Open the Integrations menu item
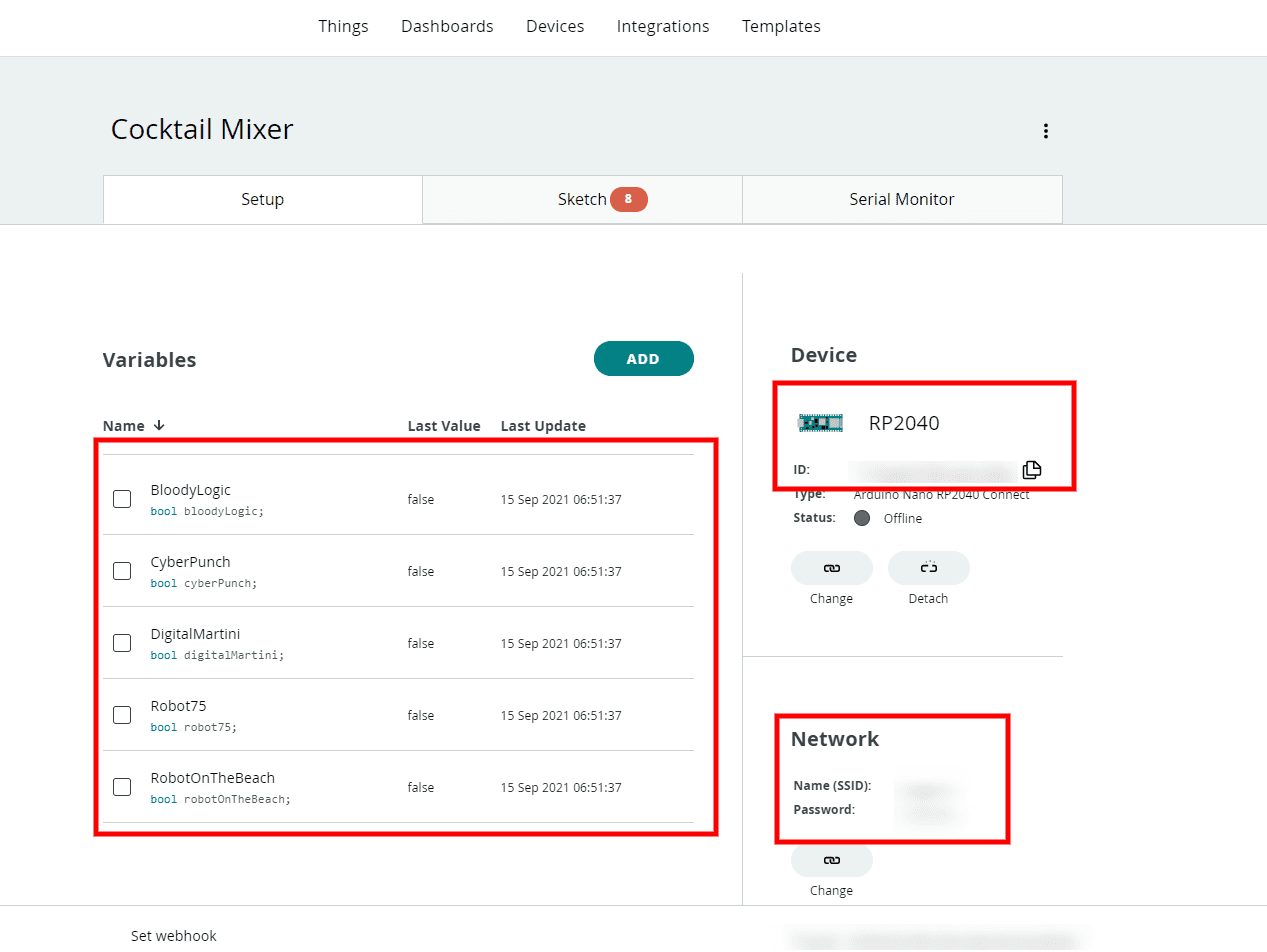Viewport: 1267px width, 952px height. (662, 27)
